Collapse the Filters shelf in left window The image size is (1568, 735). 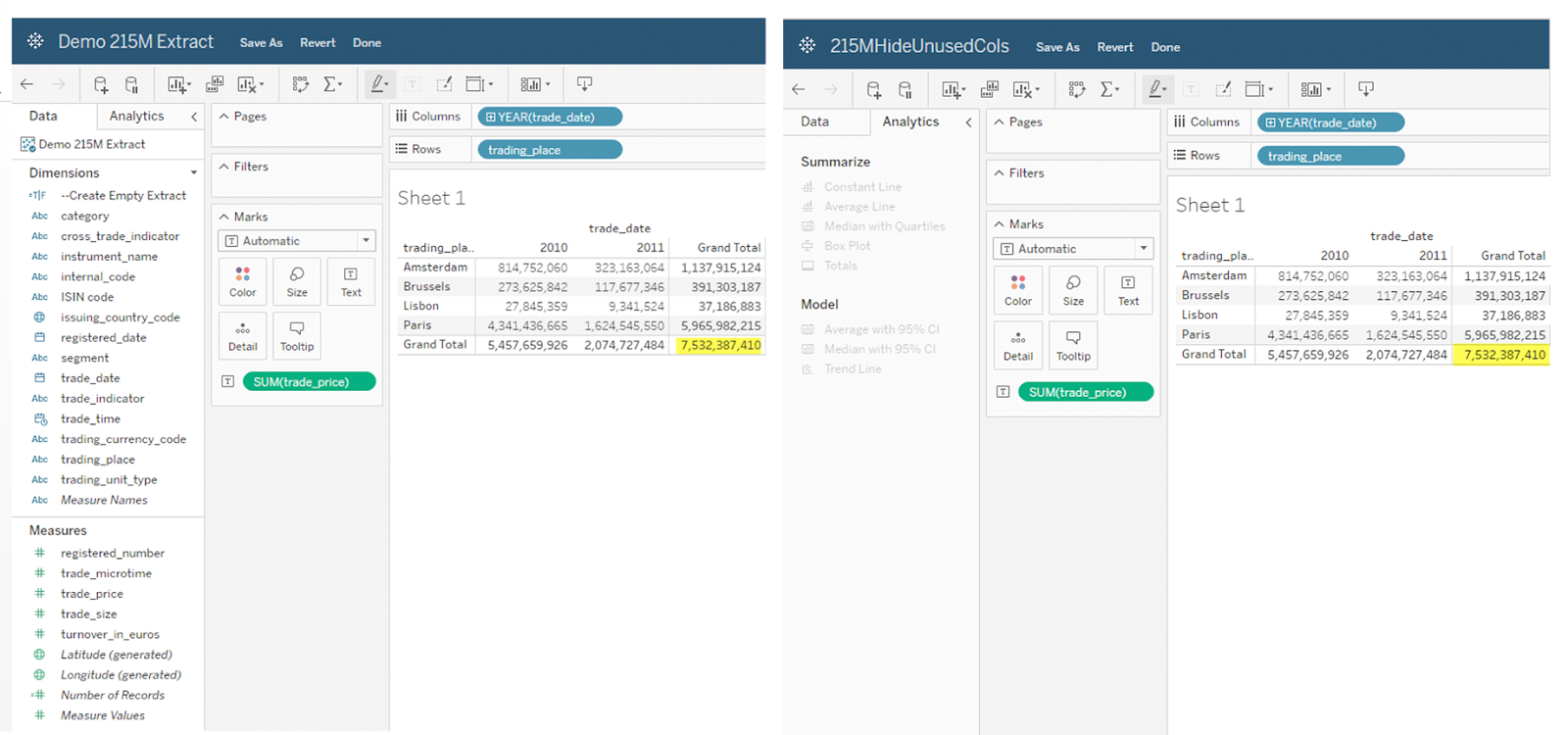click(224, 167)
